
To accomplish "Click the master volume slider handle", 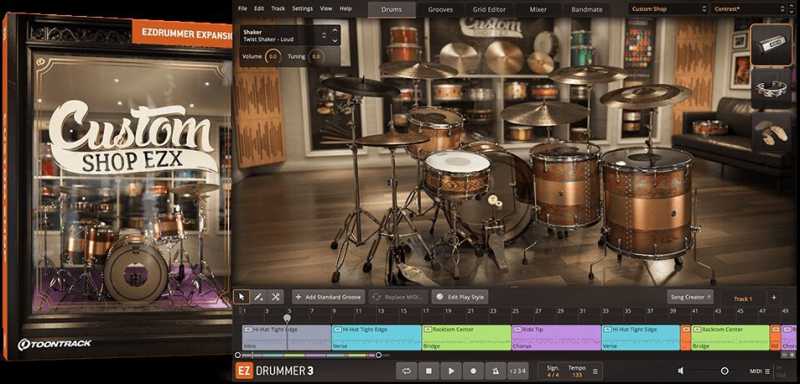I will (724, 371).
